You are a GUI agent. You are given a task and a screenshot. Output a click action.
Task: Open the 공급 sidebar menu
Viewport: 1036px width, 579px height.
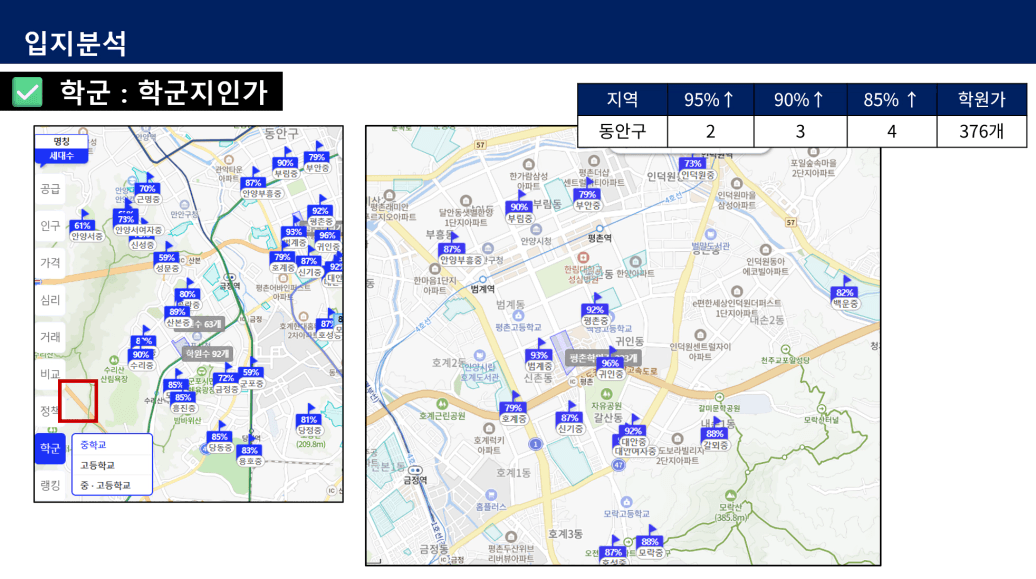50,189
